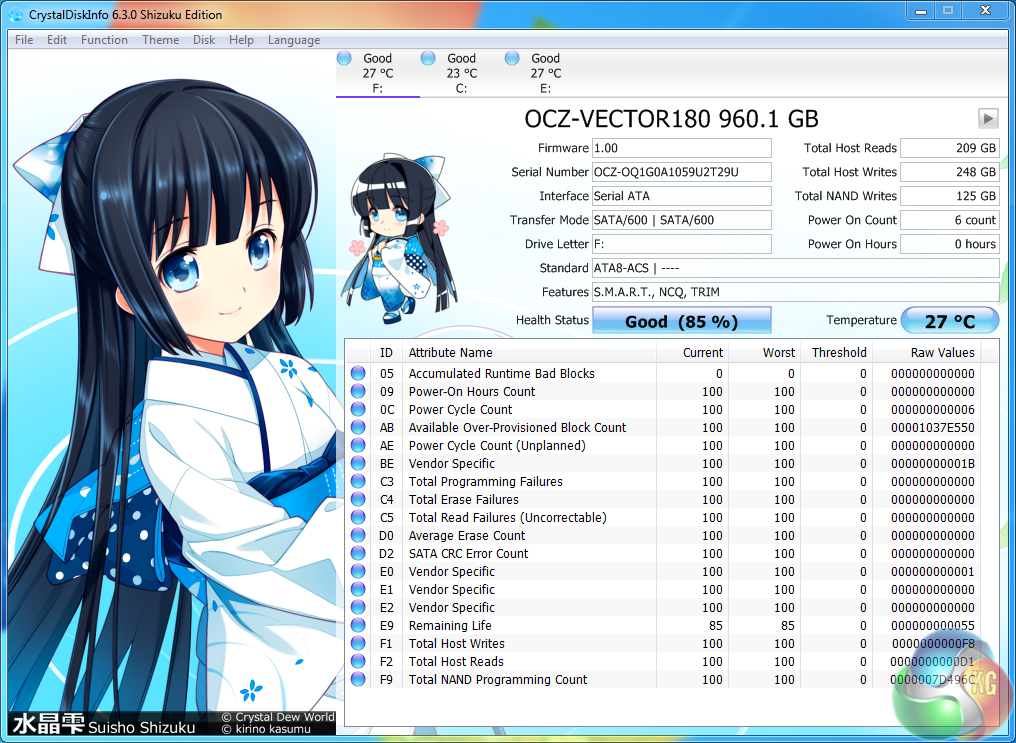Select the Accumulated Runtime Bad Blocks row
This screenshot has height=743, width=1016.
(664, 373)
